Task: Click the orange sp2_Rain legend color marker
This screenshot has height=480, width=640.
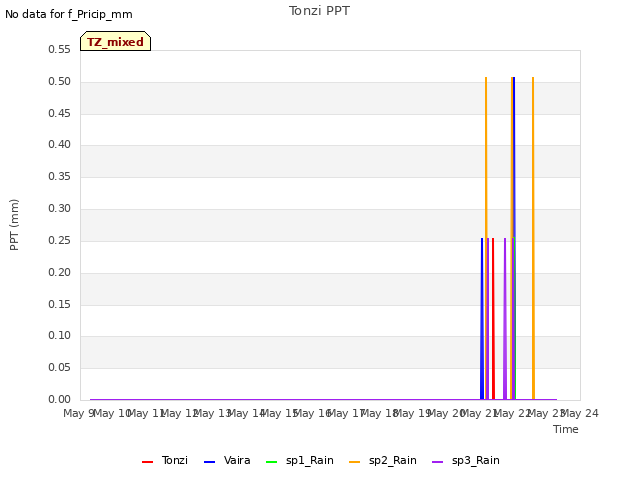Action: click(355, 462)
